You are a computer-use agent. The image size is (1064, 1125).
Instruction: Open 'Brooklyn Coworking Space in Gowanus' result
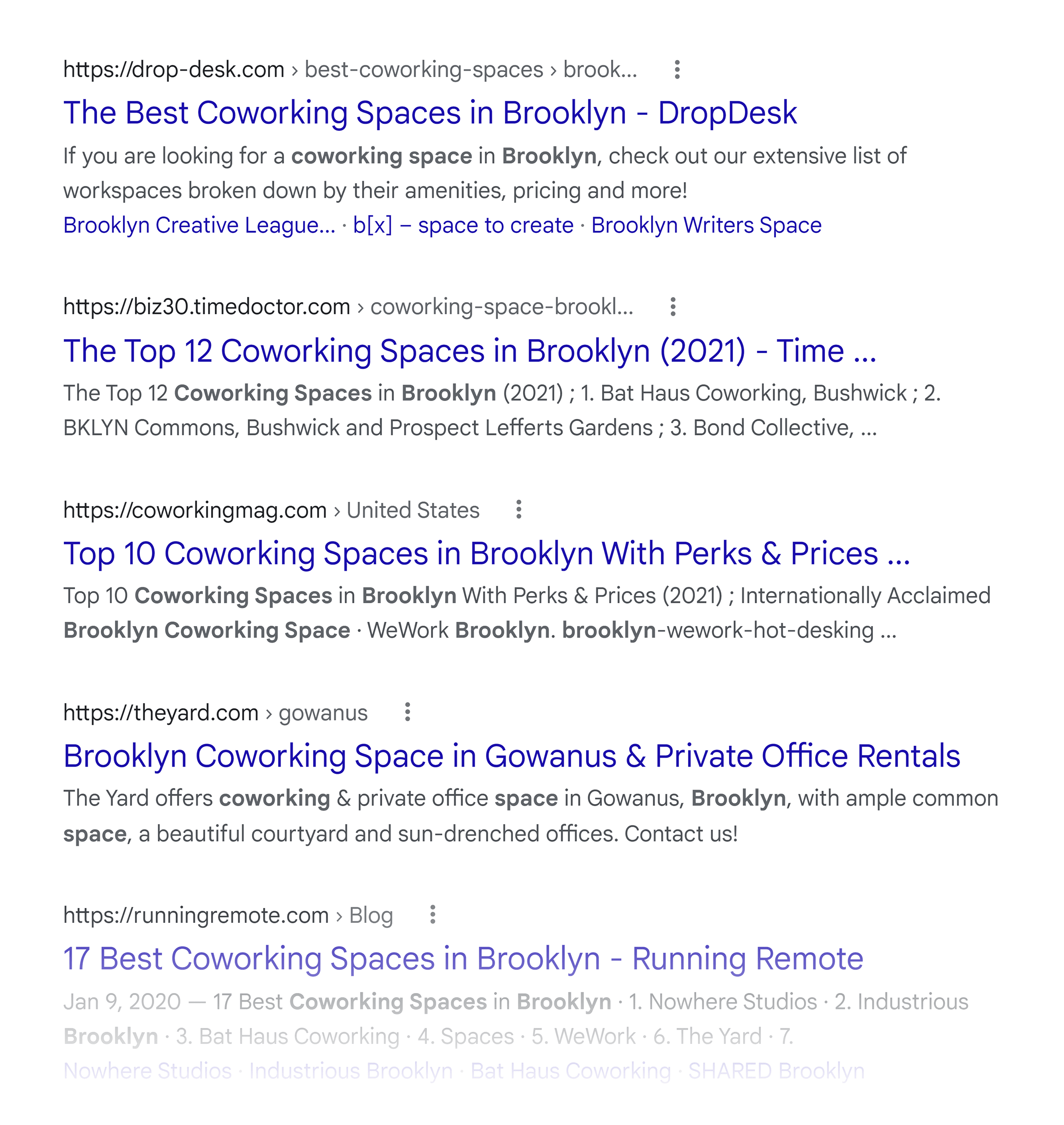(512, 756)
